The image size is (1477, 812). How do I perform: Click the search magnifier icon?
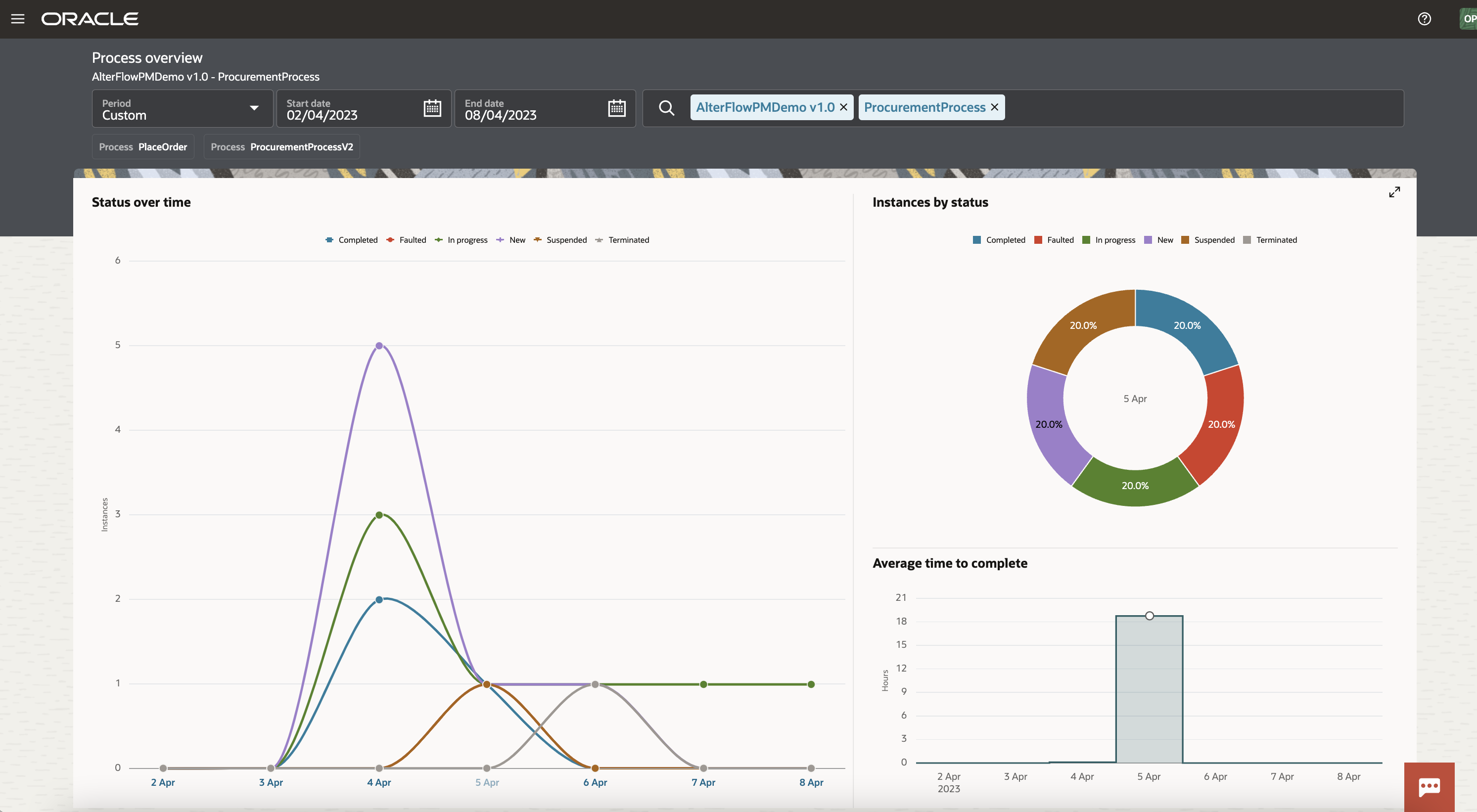coord(667,108)
